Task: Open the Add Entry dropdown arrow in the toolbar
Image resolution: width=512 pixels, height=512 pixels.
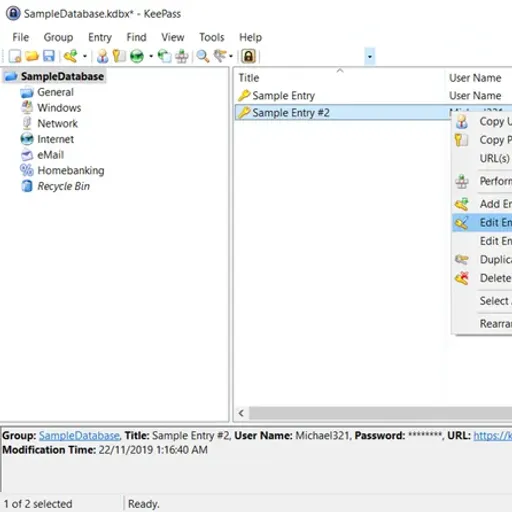Action: tap(85, 56)
